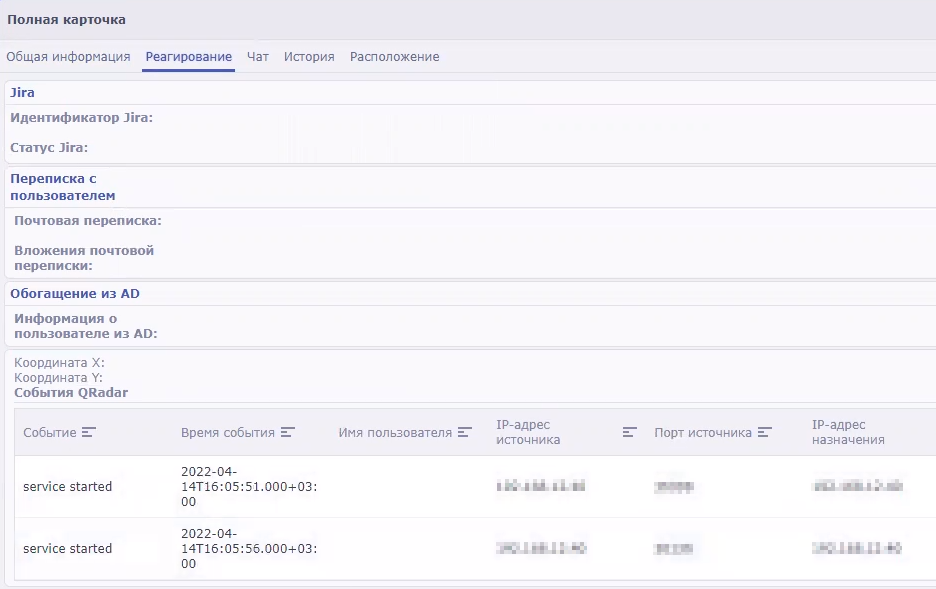Open the Чат tab
The height and width of the screenshot is (589, 936).
coord(257,57)
